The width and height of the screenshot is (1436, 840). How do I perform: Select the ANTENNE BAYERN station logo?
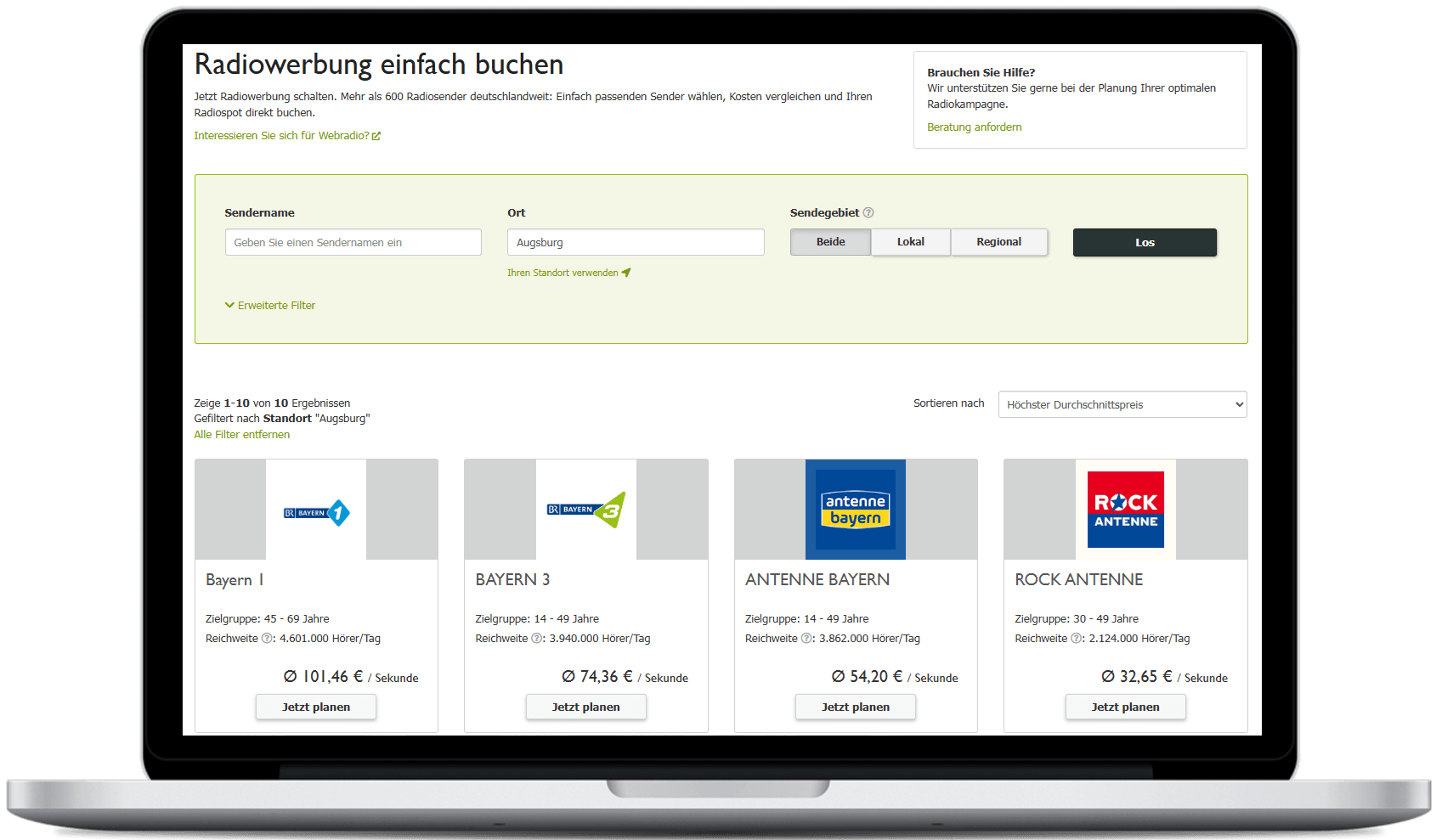click(855, 510)
